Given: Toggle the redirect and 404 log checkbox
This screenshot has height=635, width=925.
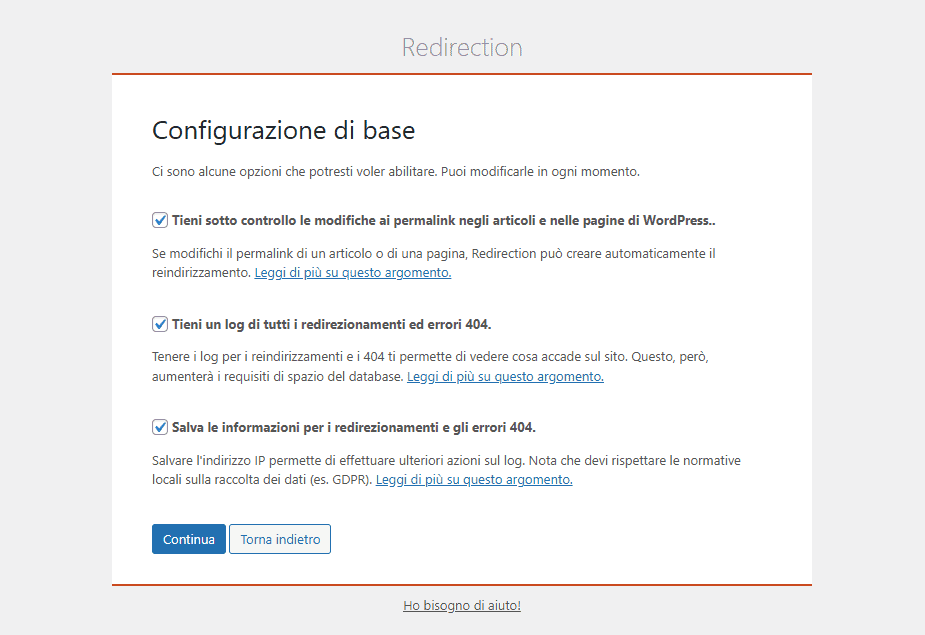Looking at the screenshot, I should [x=160, y=324].
